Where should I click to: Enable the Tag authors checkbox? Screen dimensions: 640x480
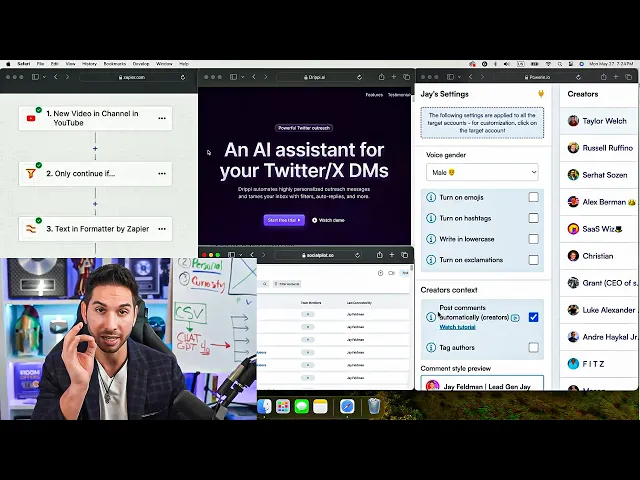click(533, 348)
